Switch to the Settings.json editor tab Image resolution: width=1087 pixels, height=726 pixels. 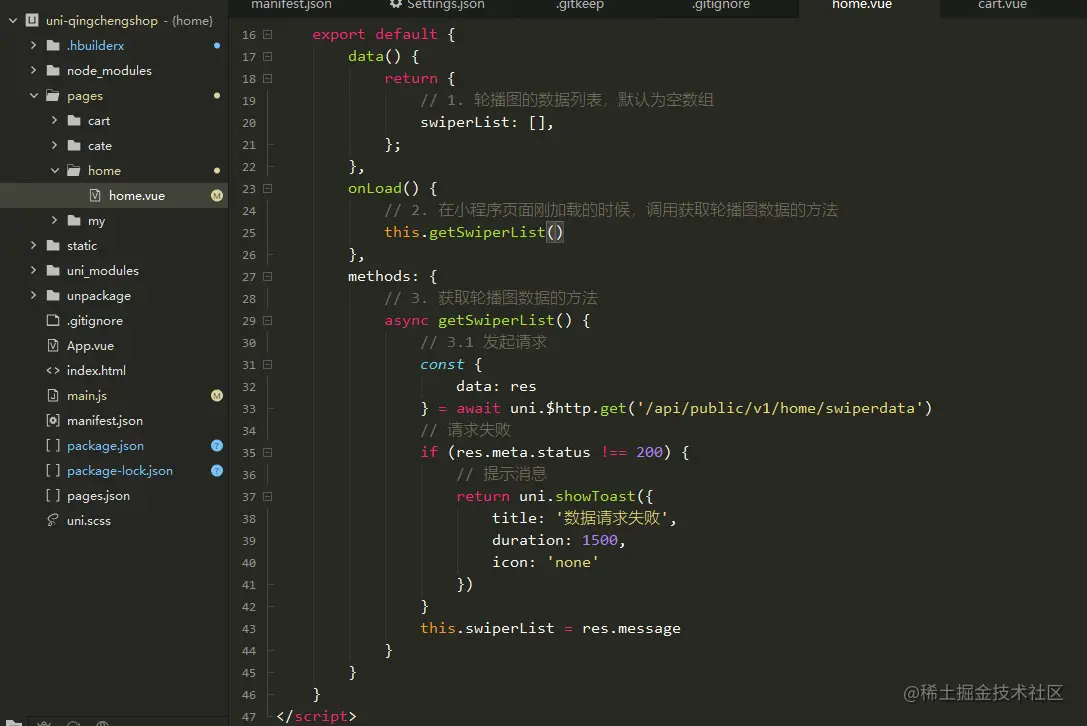pyautogui.click(x=437, y=5)
